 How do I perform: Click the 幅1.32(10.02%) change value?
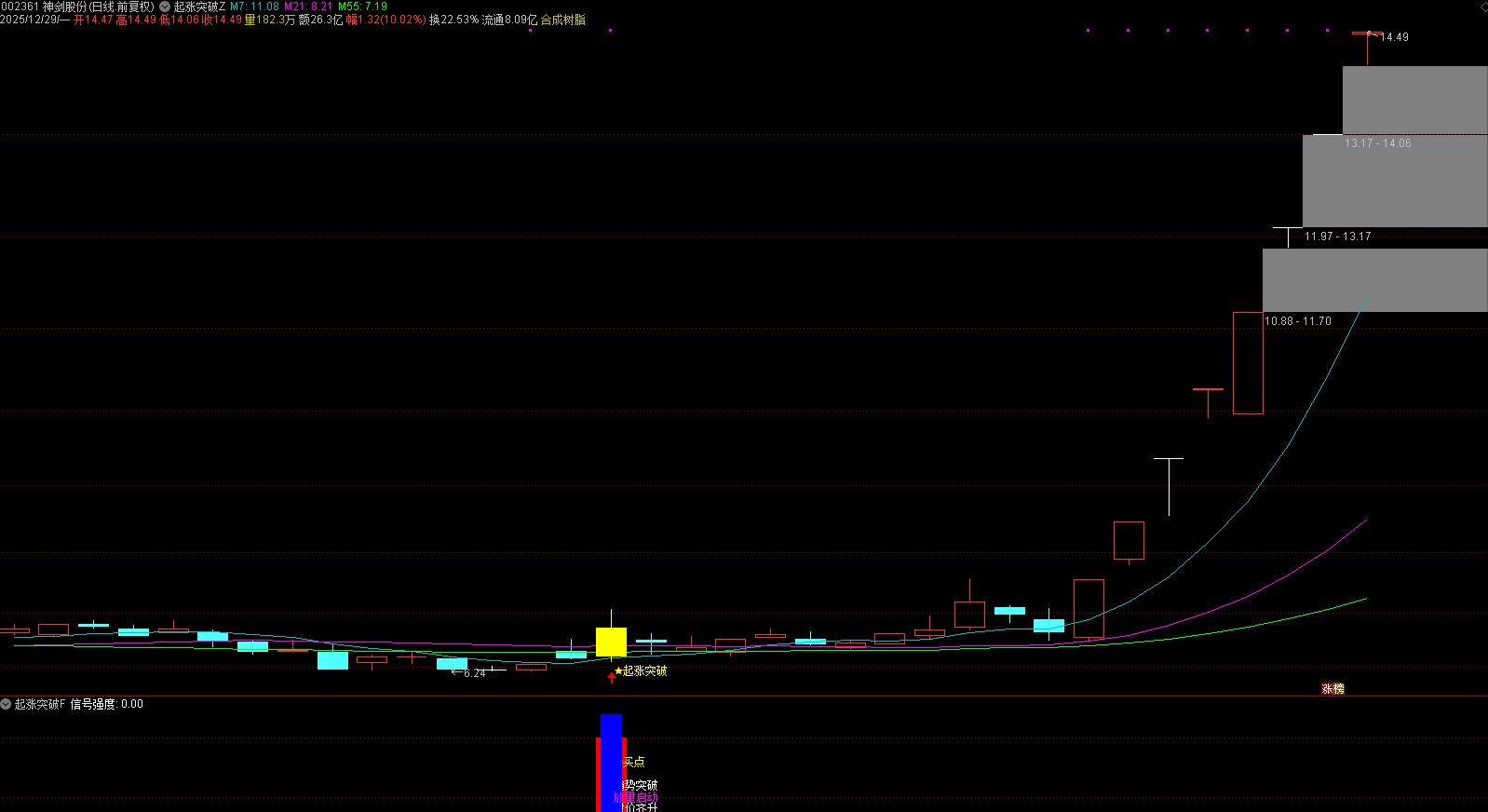click(x=386, y=20)
